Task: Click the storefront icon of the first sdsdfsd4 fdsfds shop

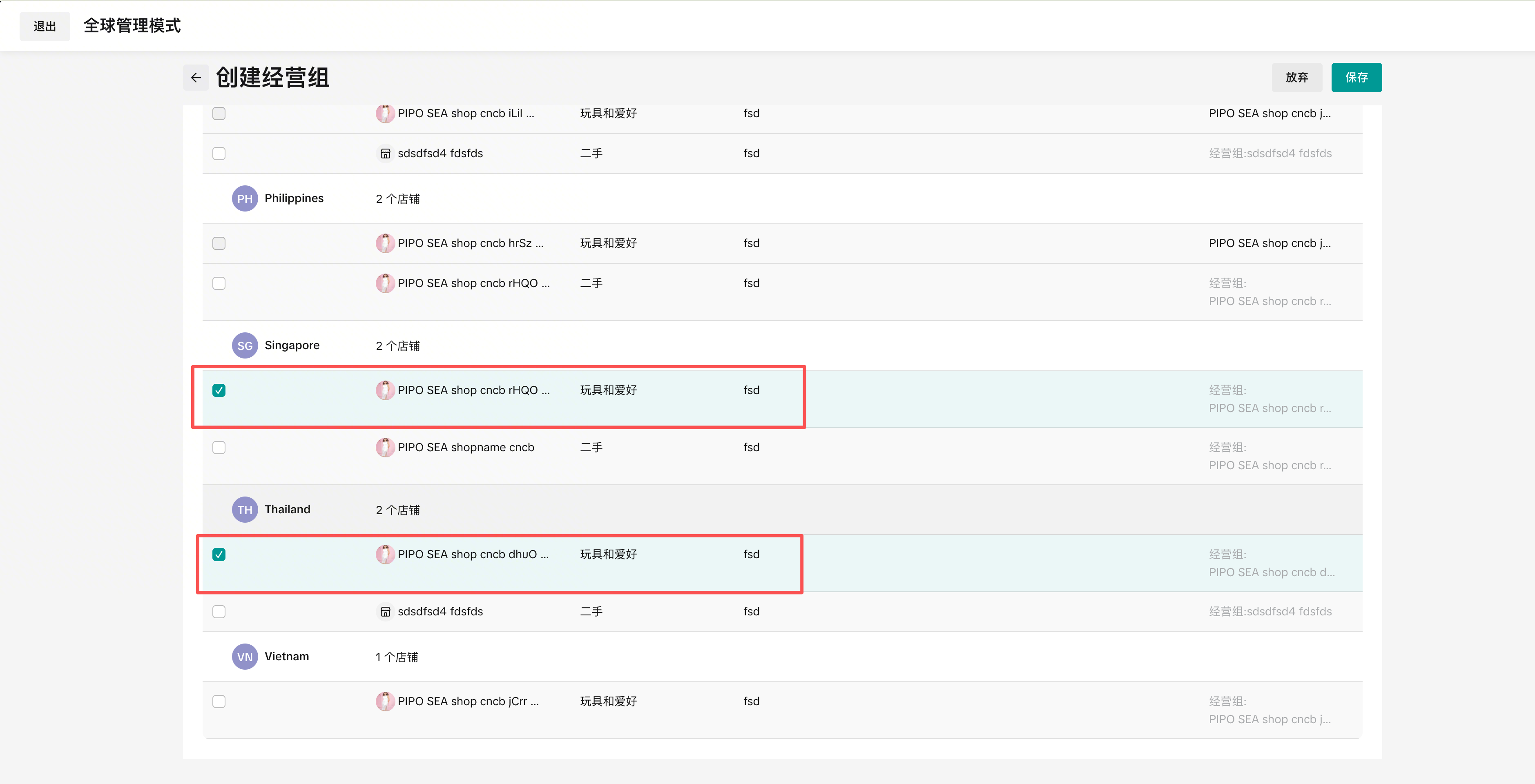Action: 385,154
